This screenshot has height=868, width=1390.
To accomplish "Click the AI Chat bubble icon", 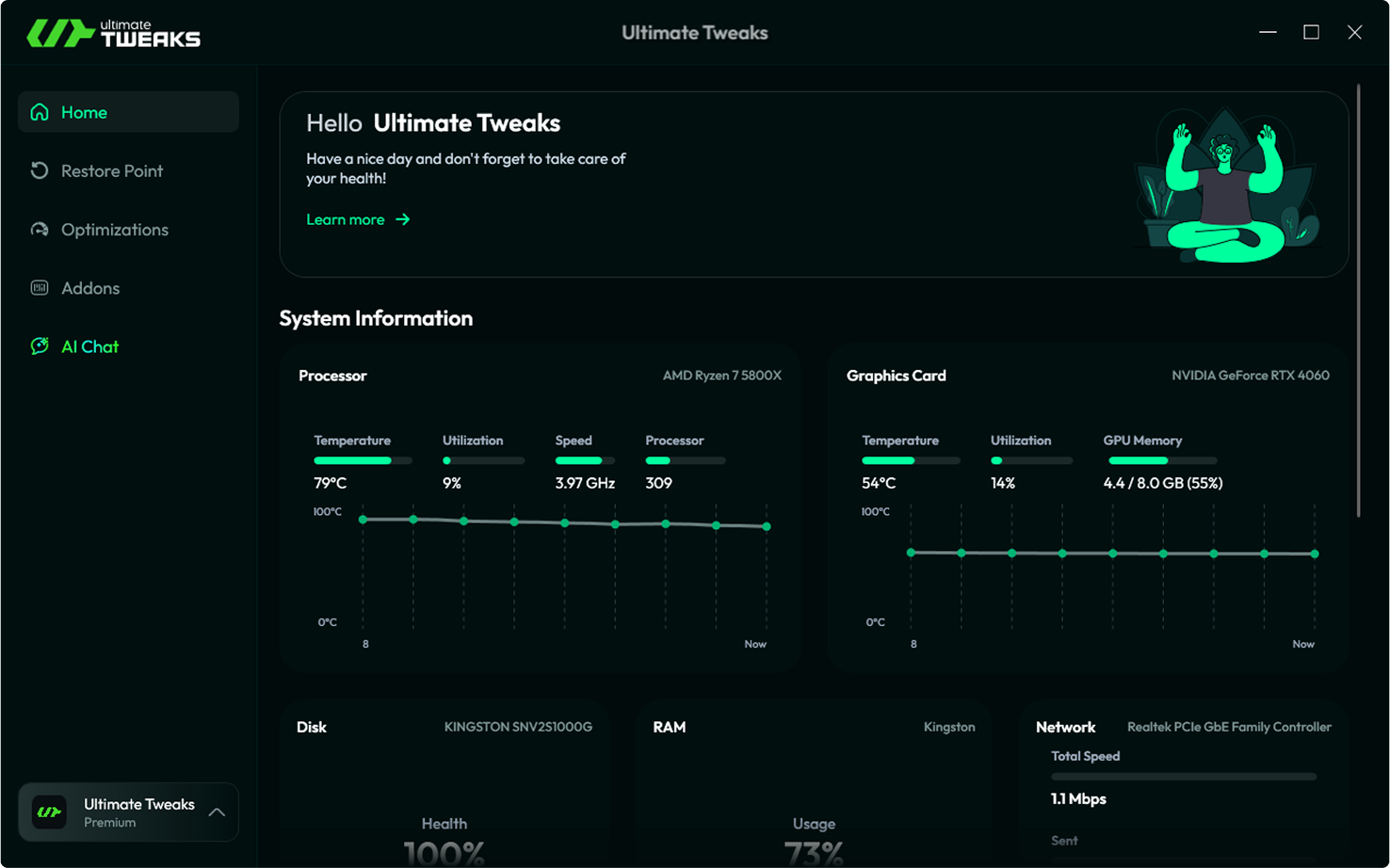I will click(x=40, y=346).
